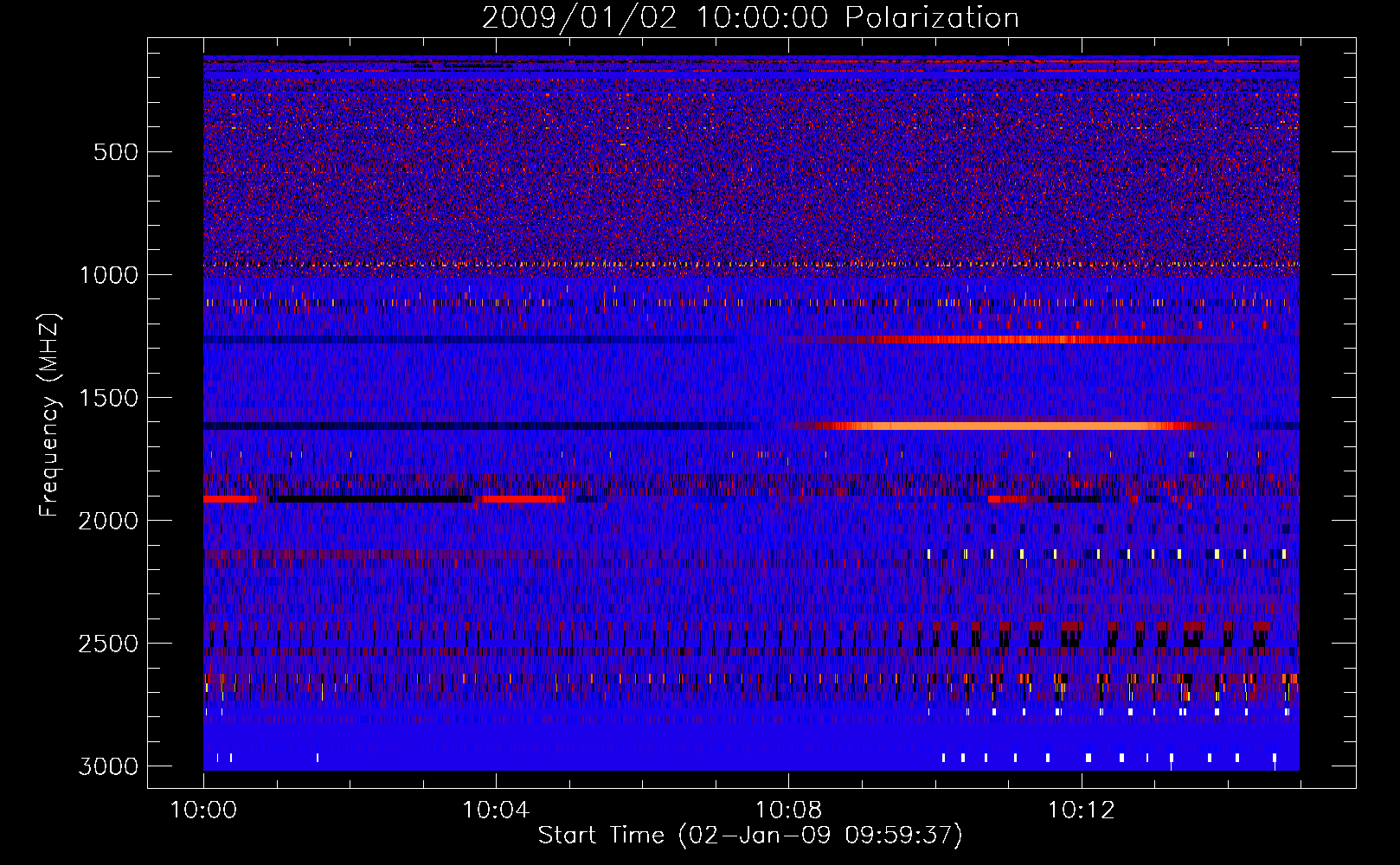Click the "Start Time (02-Jan-09 09:59:37)" axis label
Image resolution: width=1400 pixels, height=865 pixels.
point(750,836)
